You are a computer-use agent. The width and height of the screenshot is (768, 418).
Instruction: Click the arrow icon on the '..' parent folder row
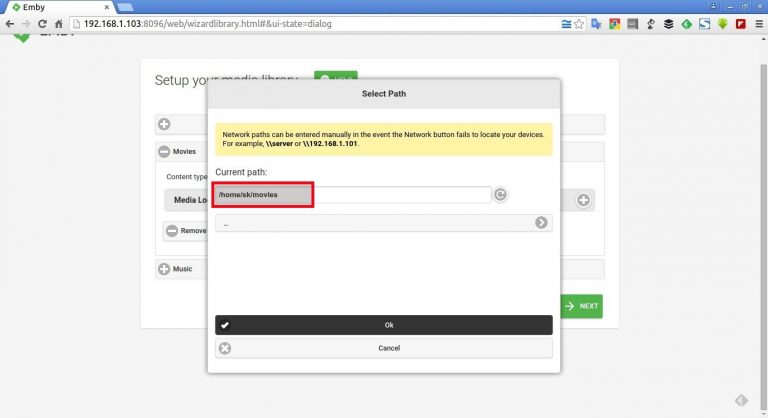541,222
